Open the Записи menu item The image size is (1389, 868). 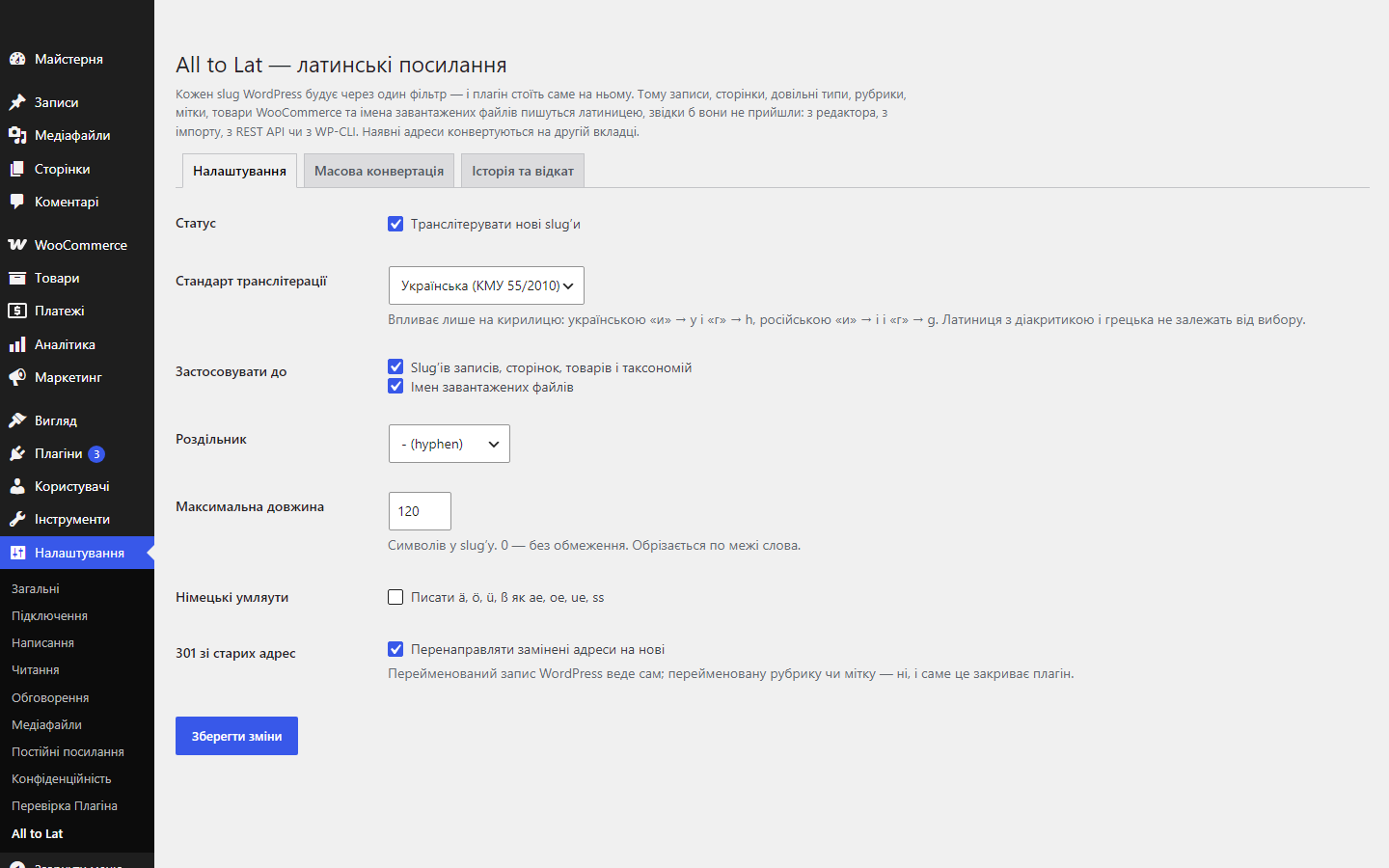[x=77, y=102]
